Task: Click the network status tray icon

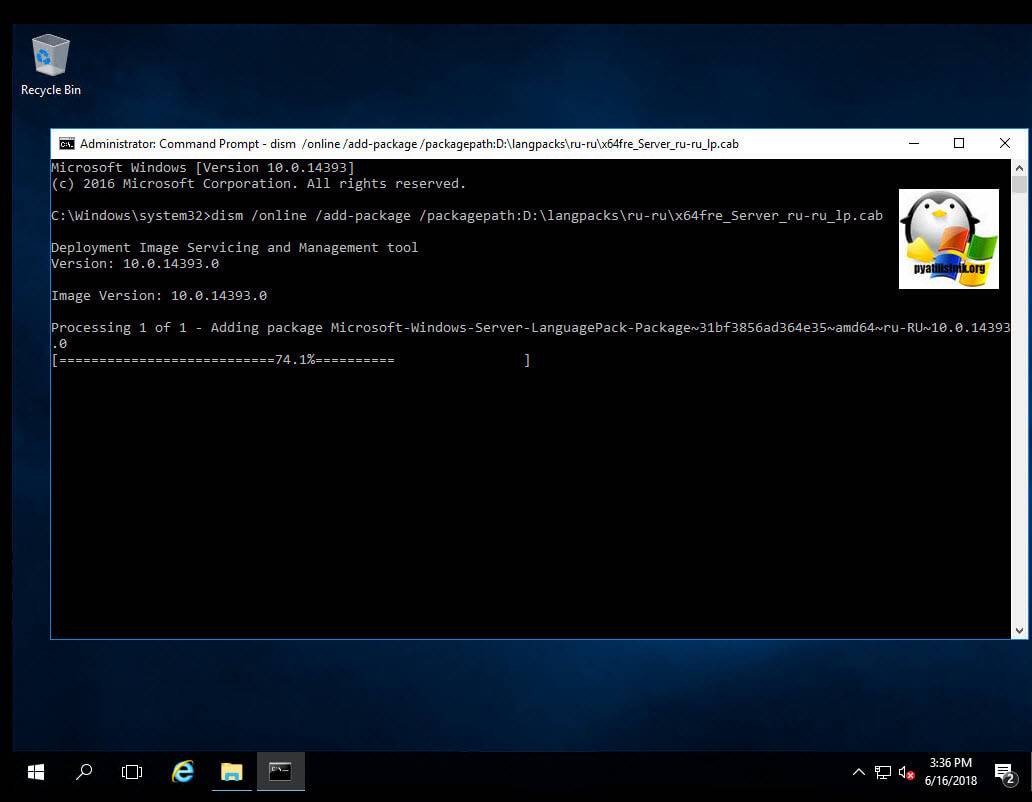Action: (882, 773)
